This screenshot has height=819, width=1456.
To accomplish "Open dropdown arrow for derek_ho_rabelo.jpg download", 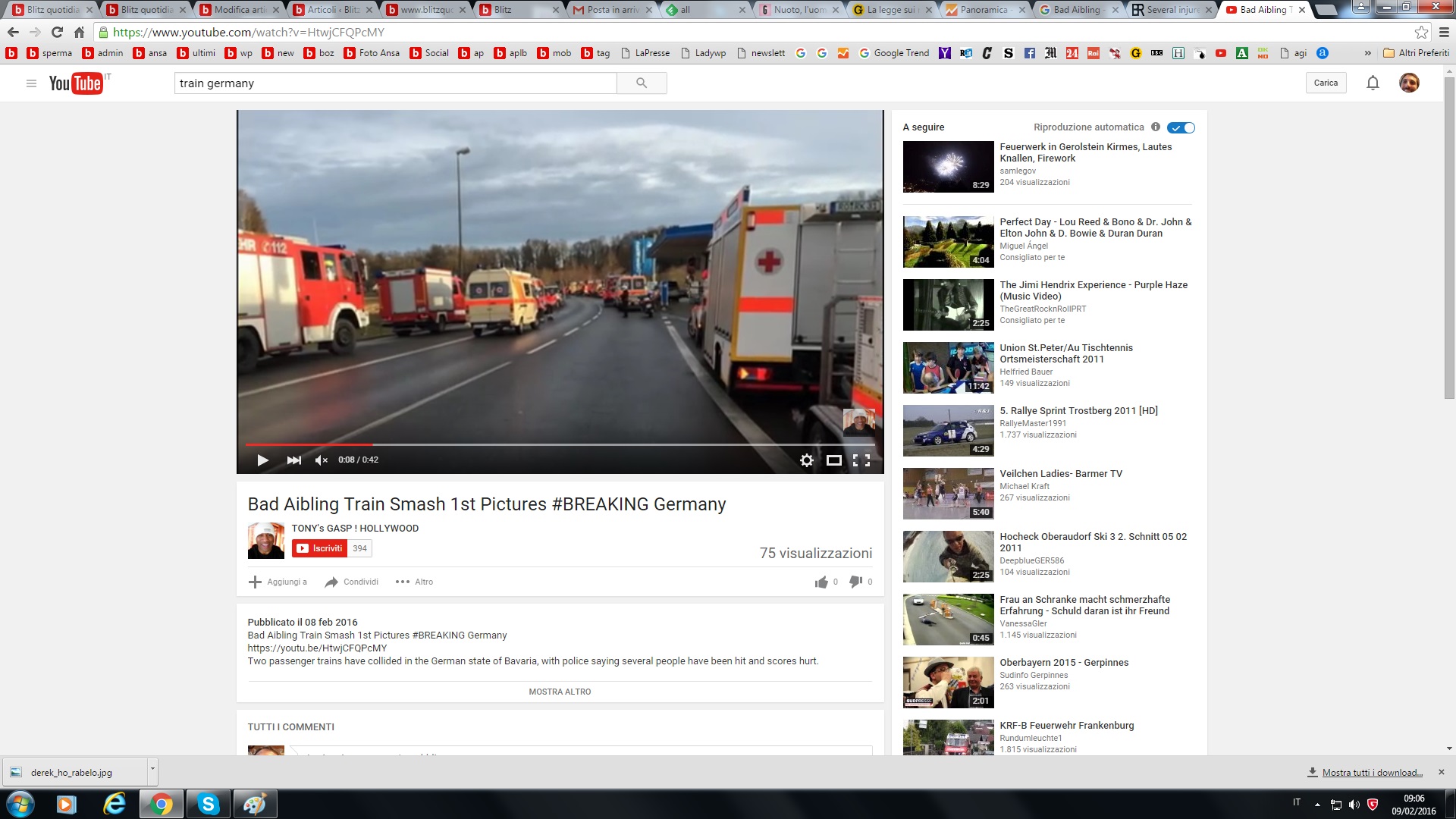I will 152,769.
